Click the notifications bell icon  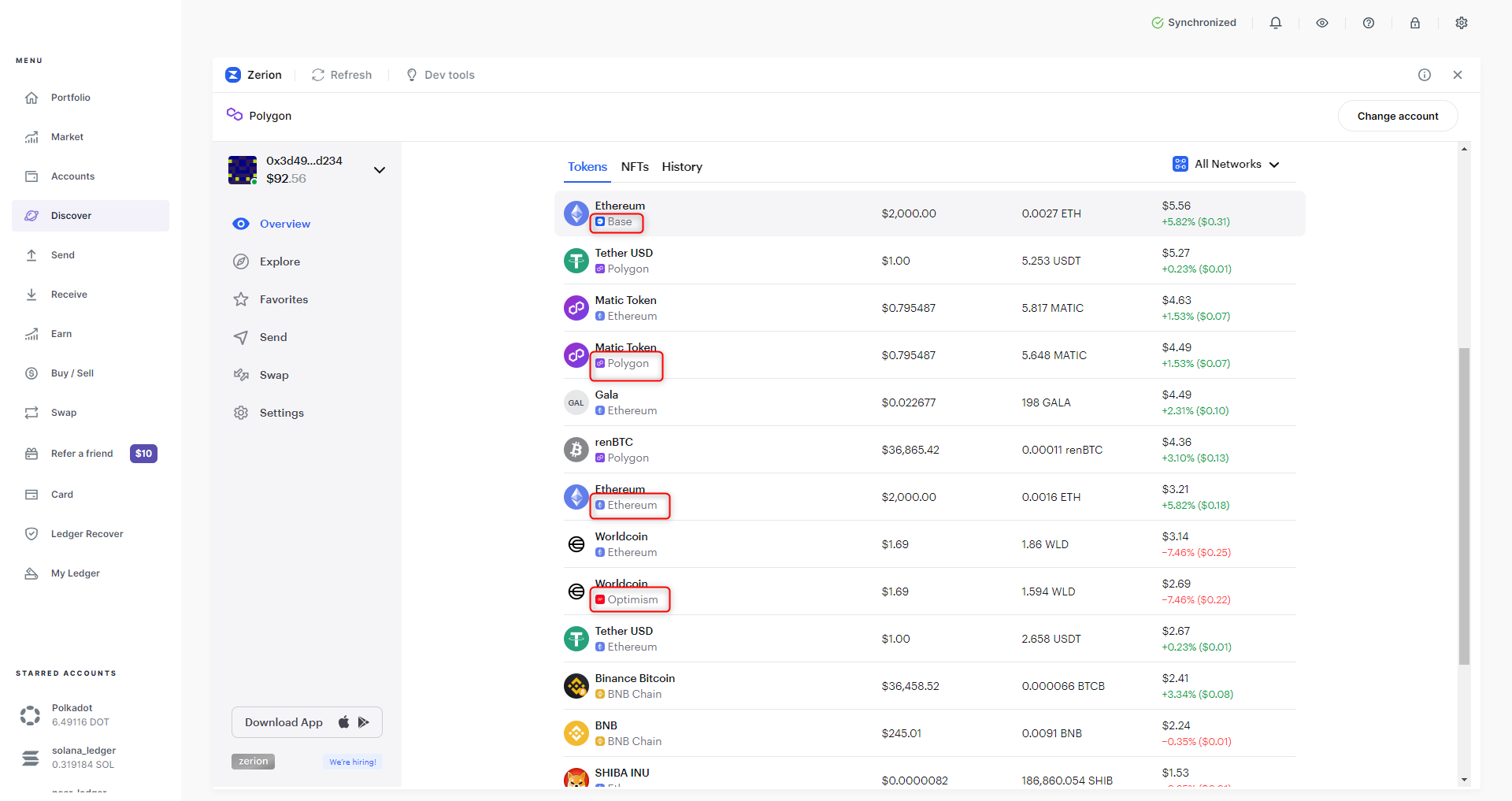1276,23
